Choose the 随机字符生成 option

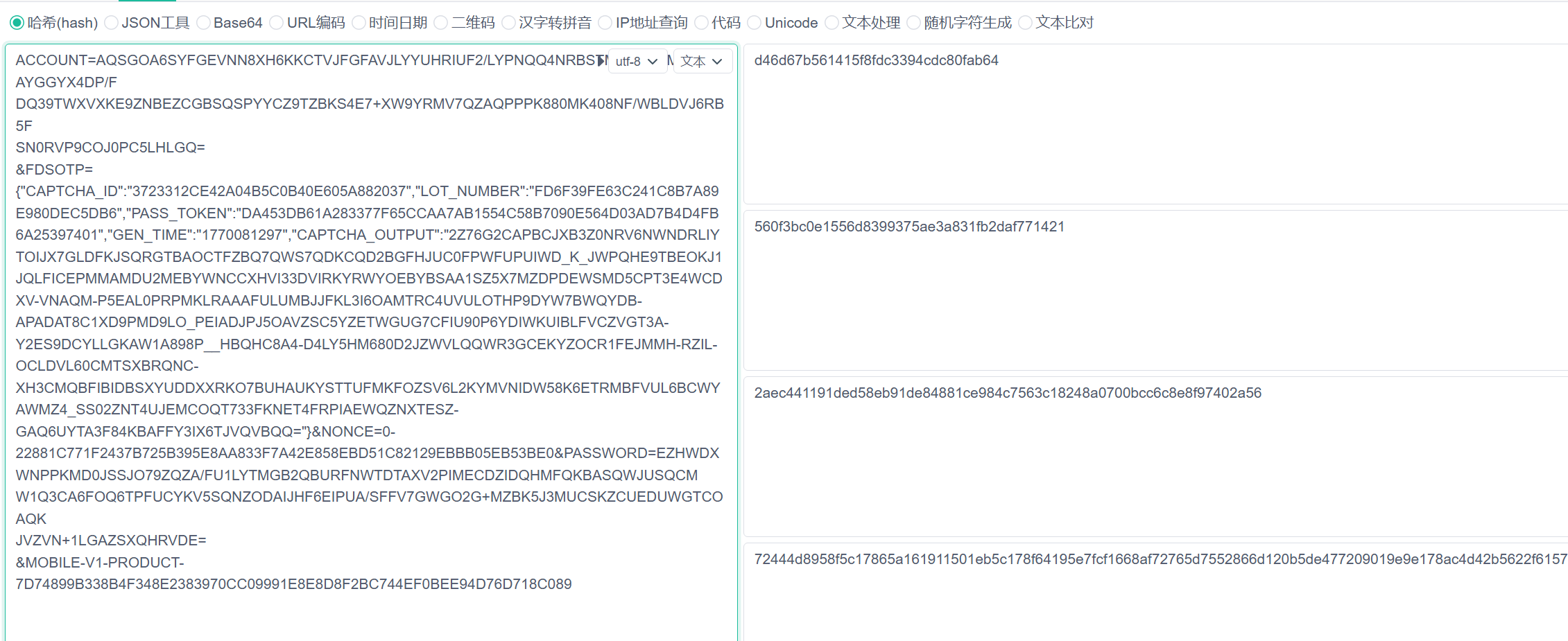(x=914, y=23)
